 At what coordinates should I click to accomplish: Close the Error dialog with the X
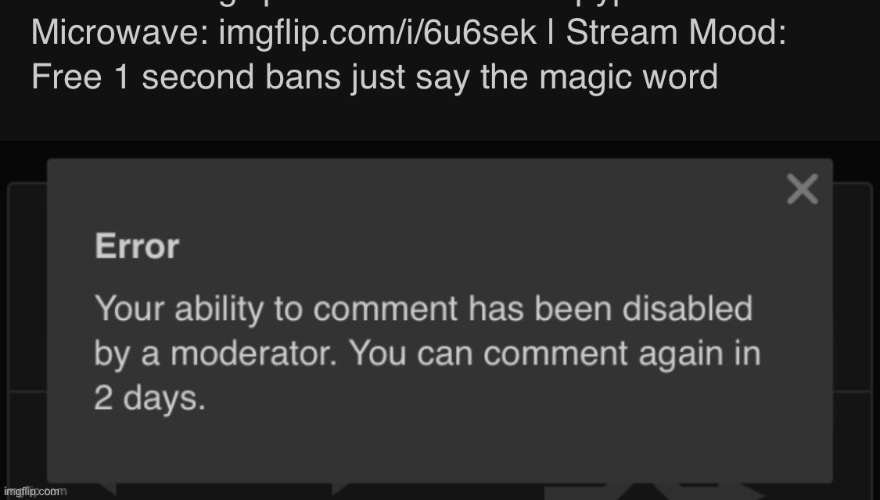(802, 189)
